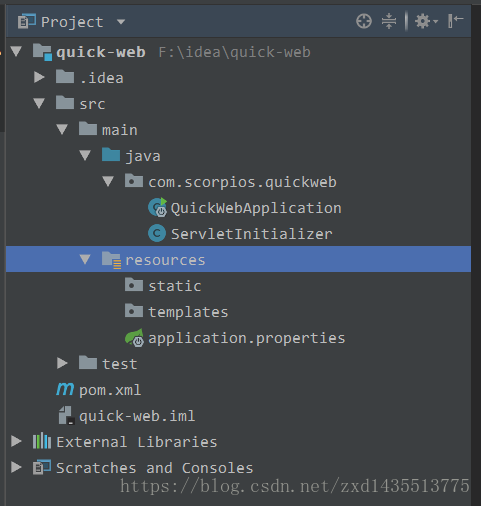This screenshot has height=506, width=481.
Task: Collapse the com.scorpios.quickweb package
Action: [108, 181]
